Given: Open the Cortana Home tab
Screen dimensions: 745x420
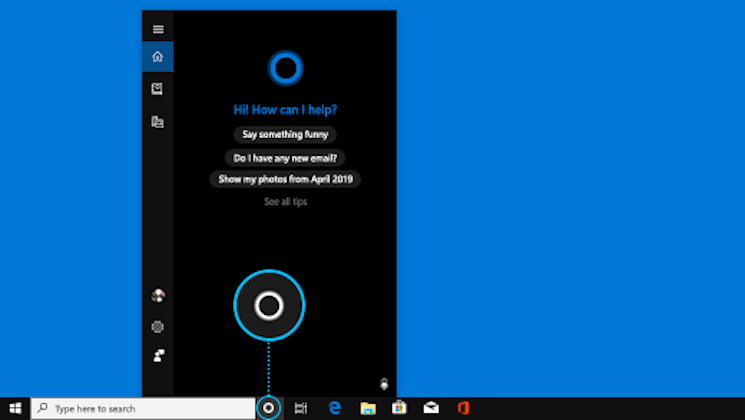Looking at the screenshot, I should 157,57.
